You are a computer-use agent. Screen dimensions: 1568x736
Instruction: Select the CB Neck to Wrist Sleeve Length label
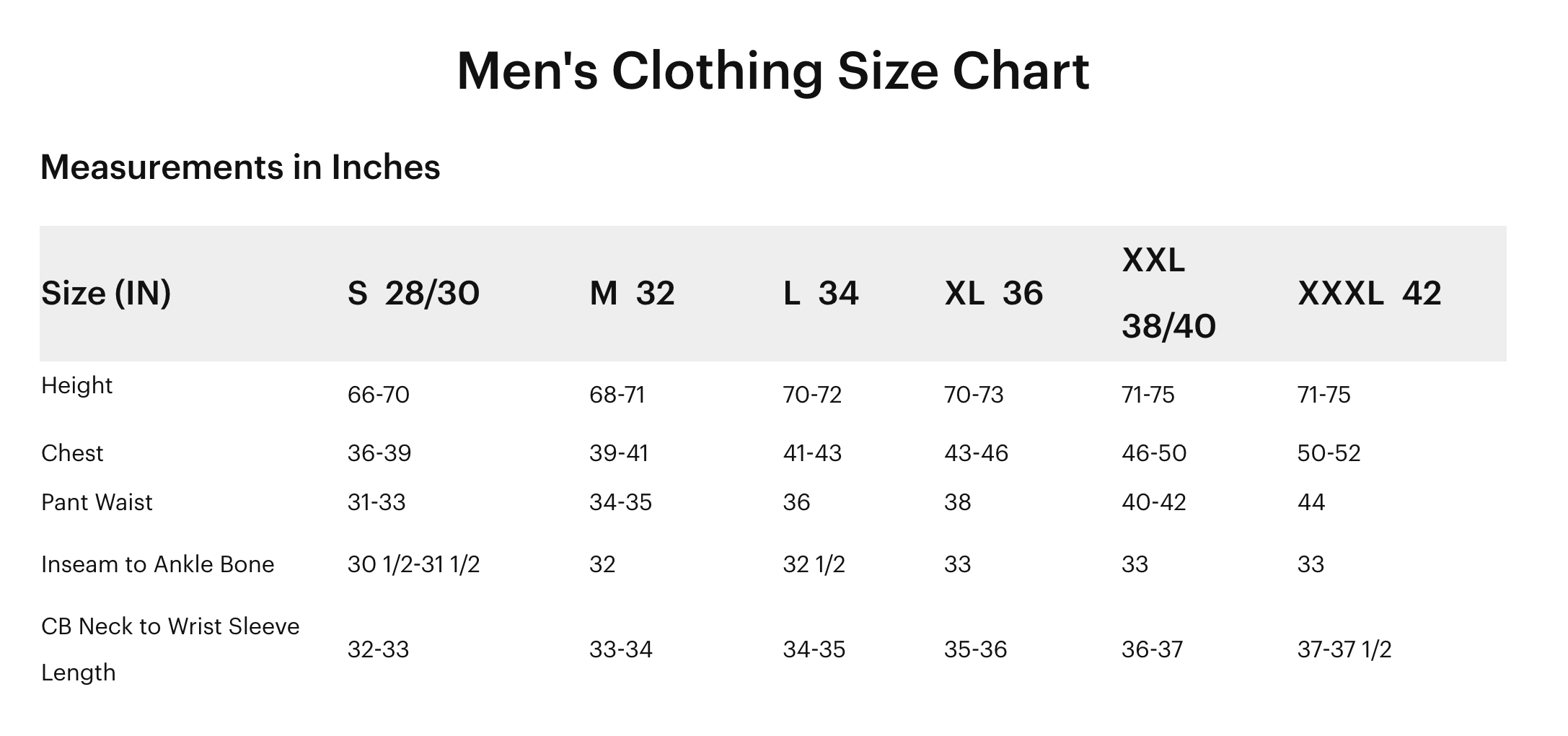[x=170, y=649]
